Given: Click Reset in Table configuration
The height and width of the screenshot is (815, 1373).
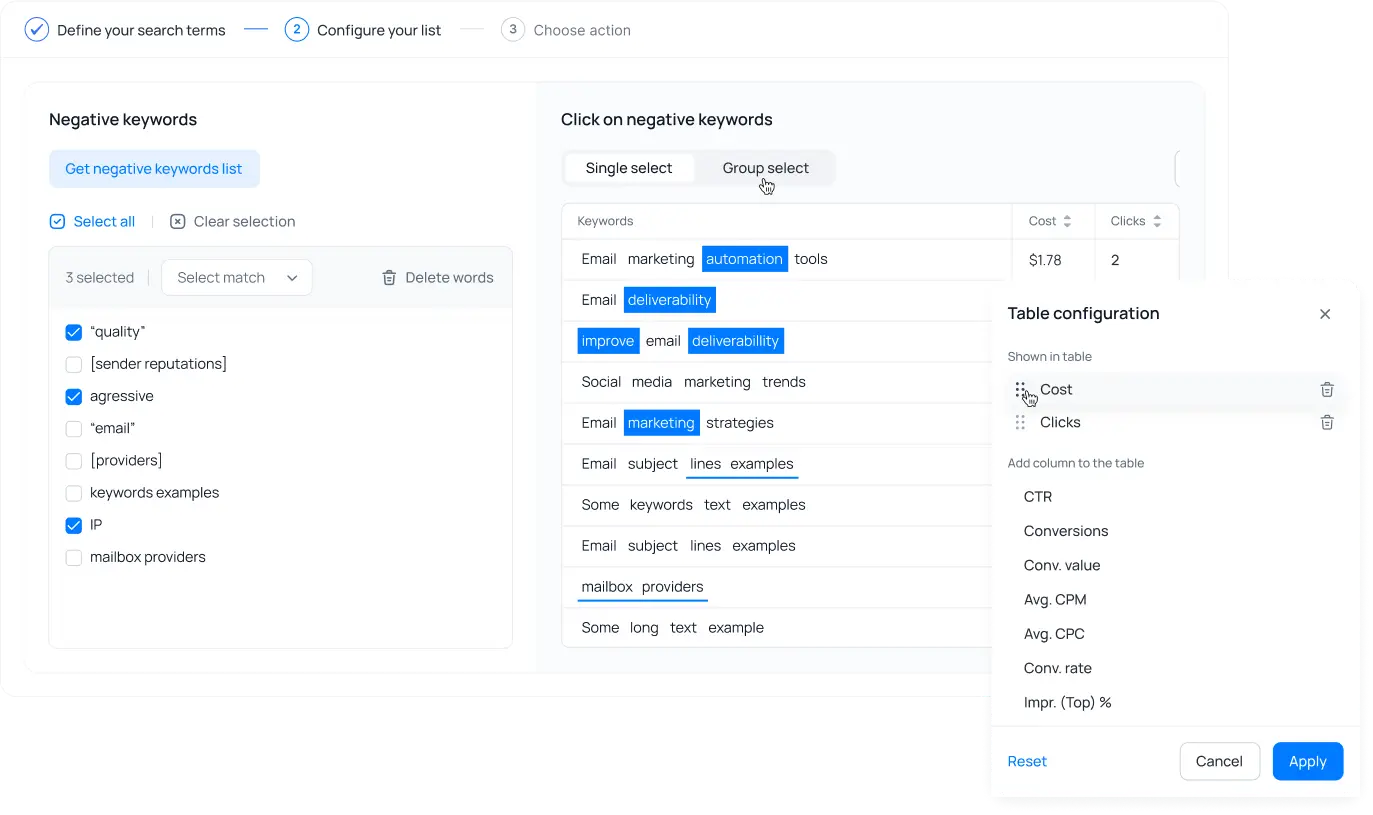Looking at the screenshot, I should click(x=1027, y=762).
